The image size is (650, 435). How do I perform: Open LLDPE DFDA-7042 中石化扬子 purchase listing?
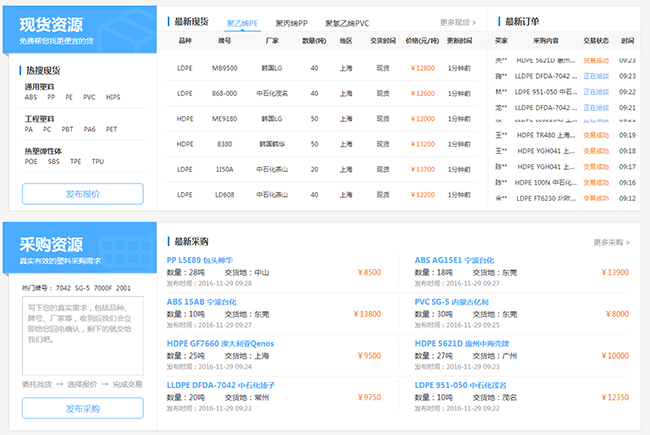tap(220, 385)
